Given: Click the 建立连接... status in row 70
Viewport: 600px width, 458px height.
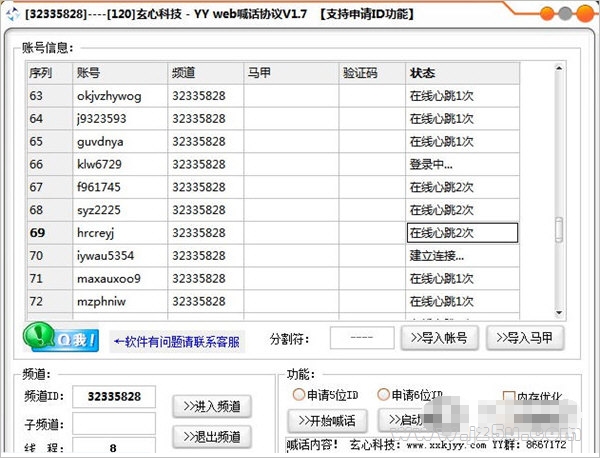Looking at the screenshot, I should coord(463,256).
